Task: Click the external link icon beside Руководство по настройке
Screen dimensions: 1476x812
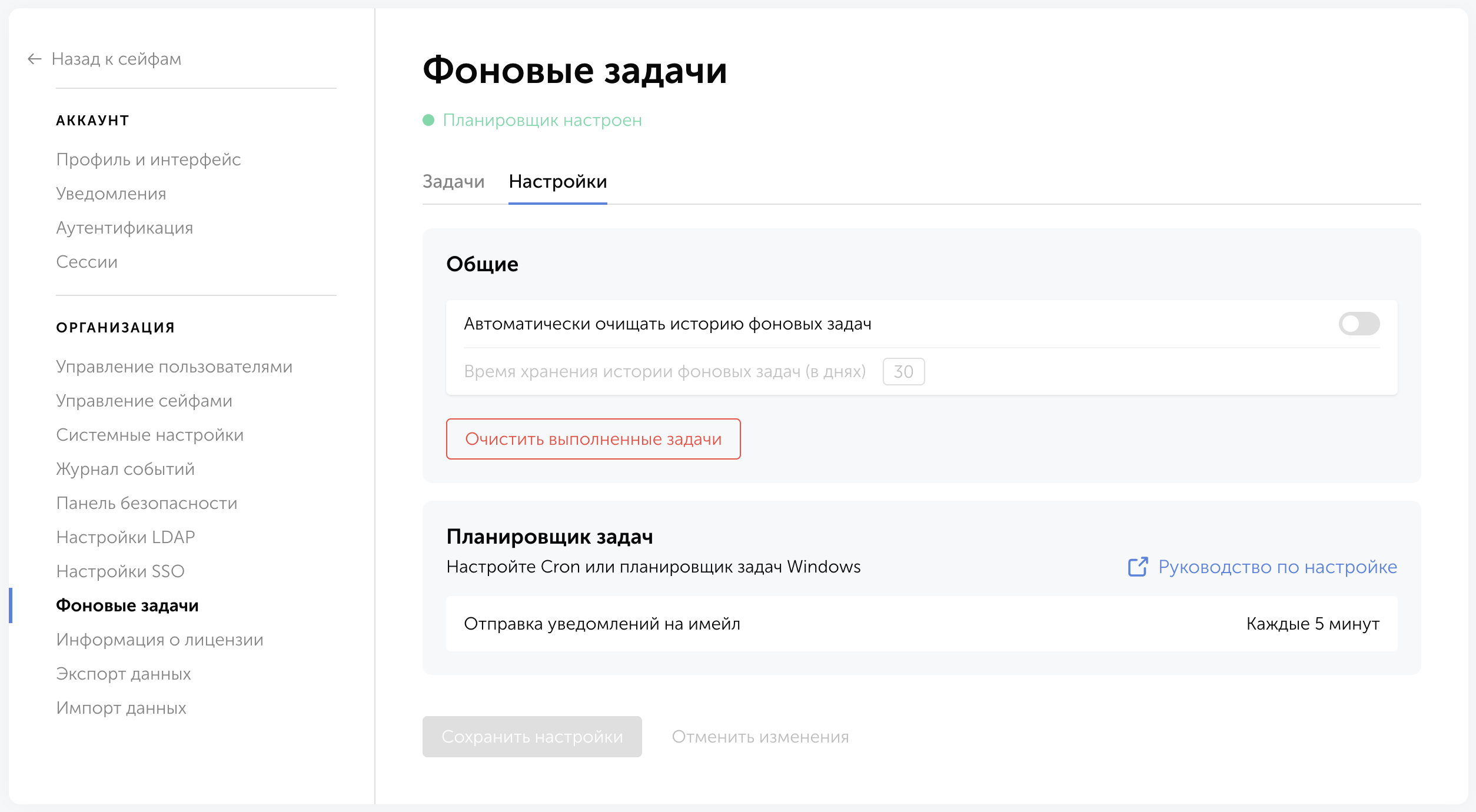Action: coord(1138,567)
